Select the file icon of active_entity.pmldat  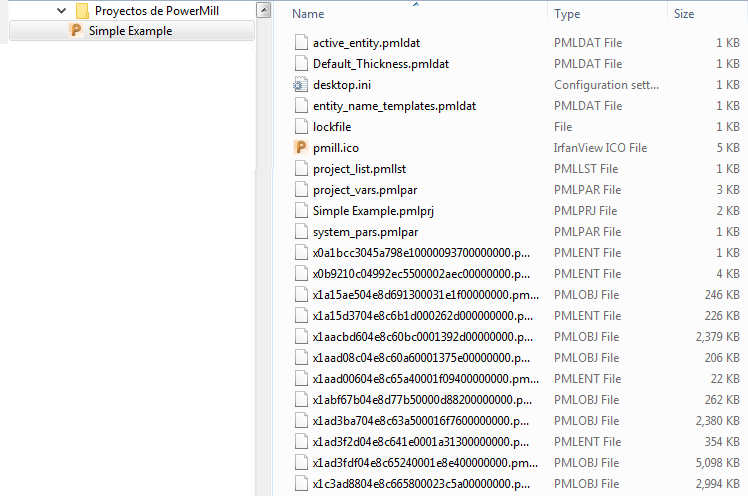pyautogui.click(x=301, y=42)
